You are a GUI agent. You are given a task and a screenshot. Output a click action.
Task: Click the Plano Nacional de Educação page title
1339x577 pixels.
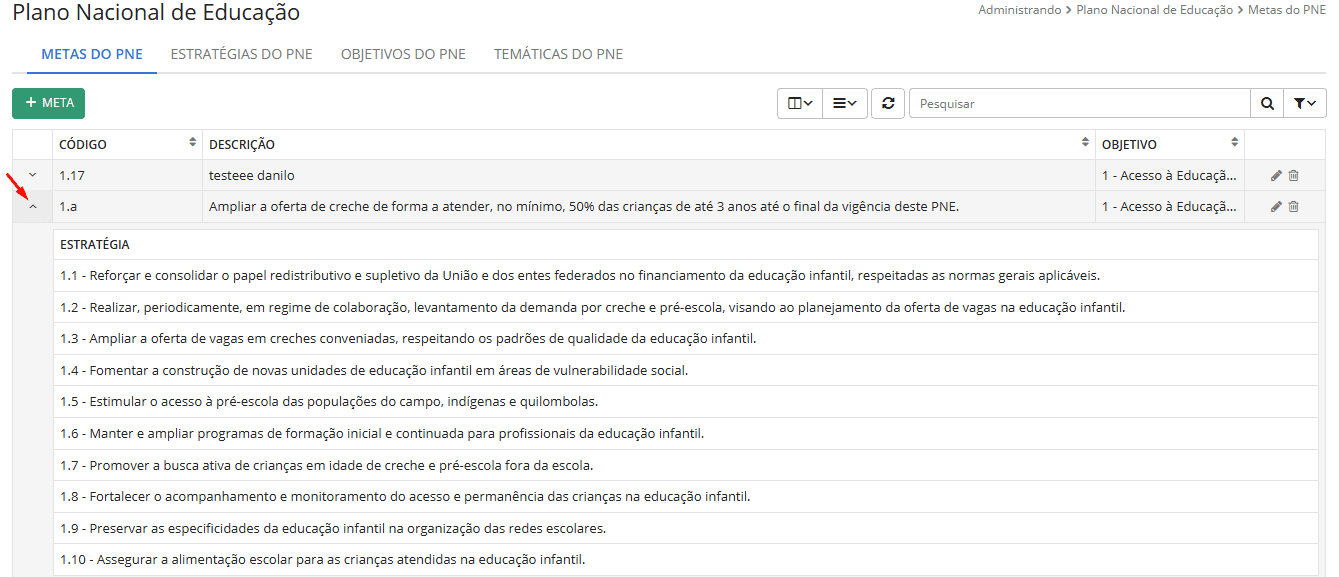(156, 13)
